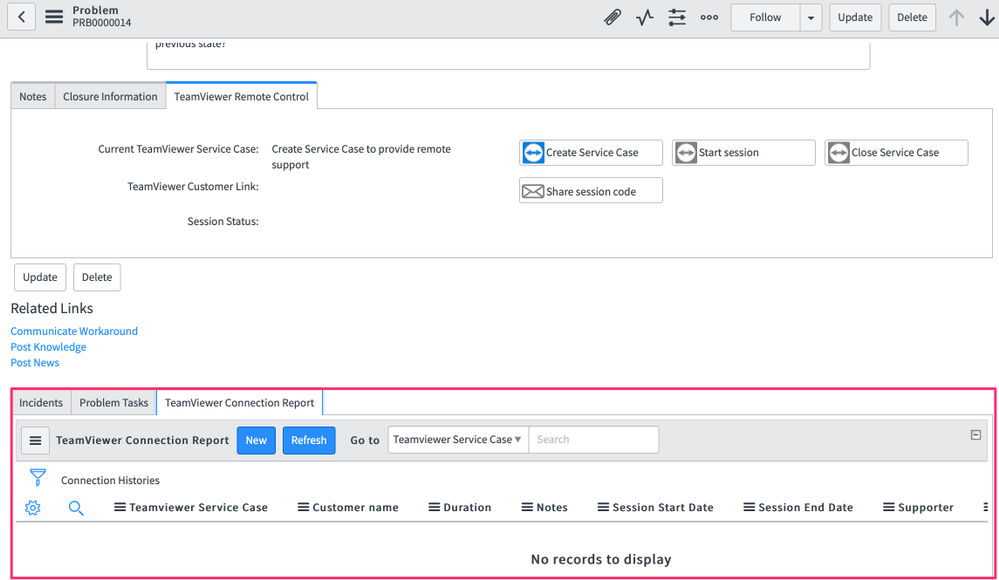Toggle column search magnifier icon
Image resolution: width=999 pixels, height=580 pixels.
click(x=76, y=508)
